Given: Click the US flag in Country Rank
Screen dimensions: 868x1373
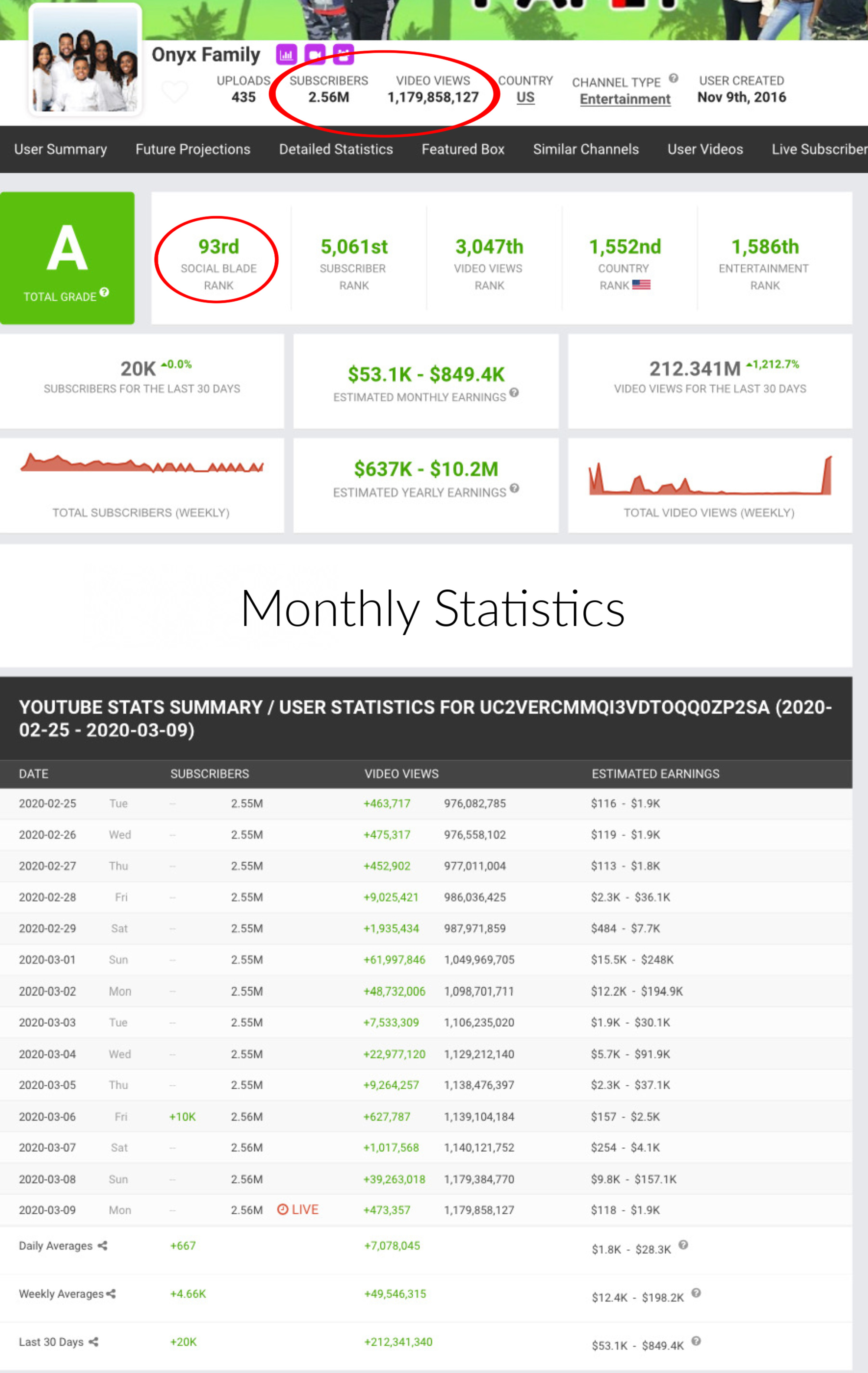Looking at the screenshot, I should (x=641, y=285).
